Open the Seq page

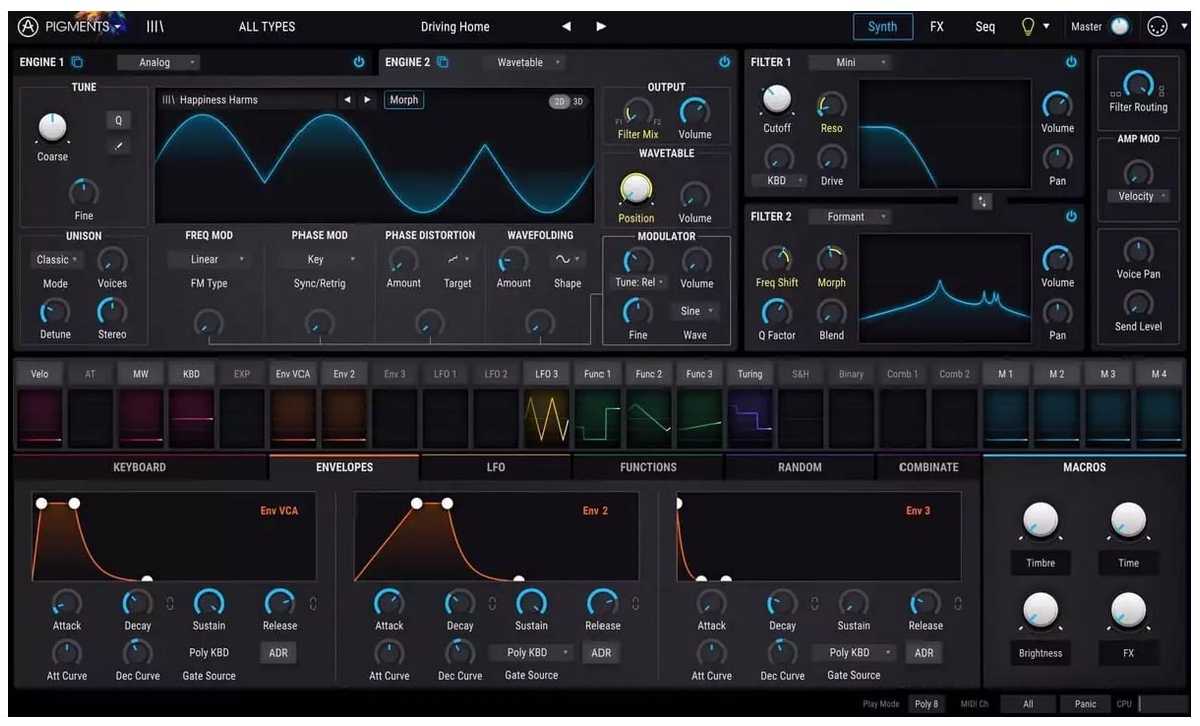point(985,27)
